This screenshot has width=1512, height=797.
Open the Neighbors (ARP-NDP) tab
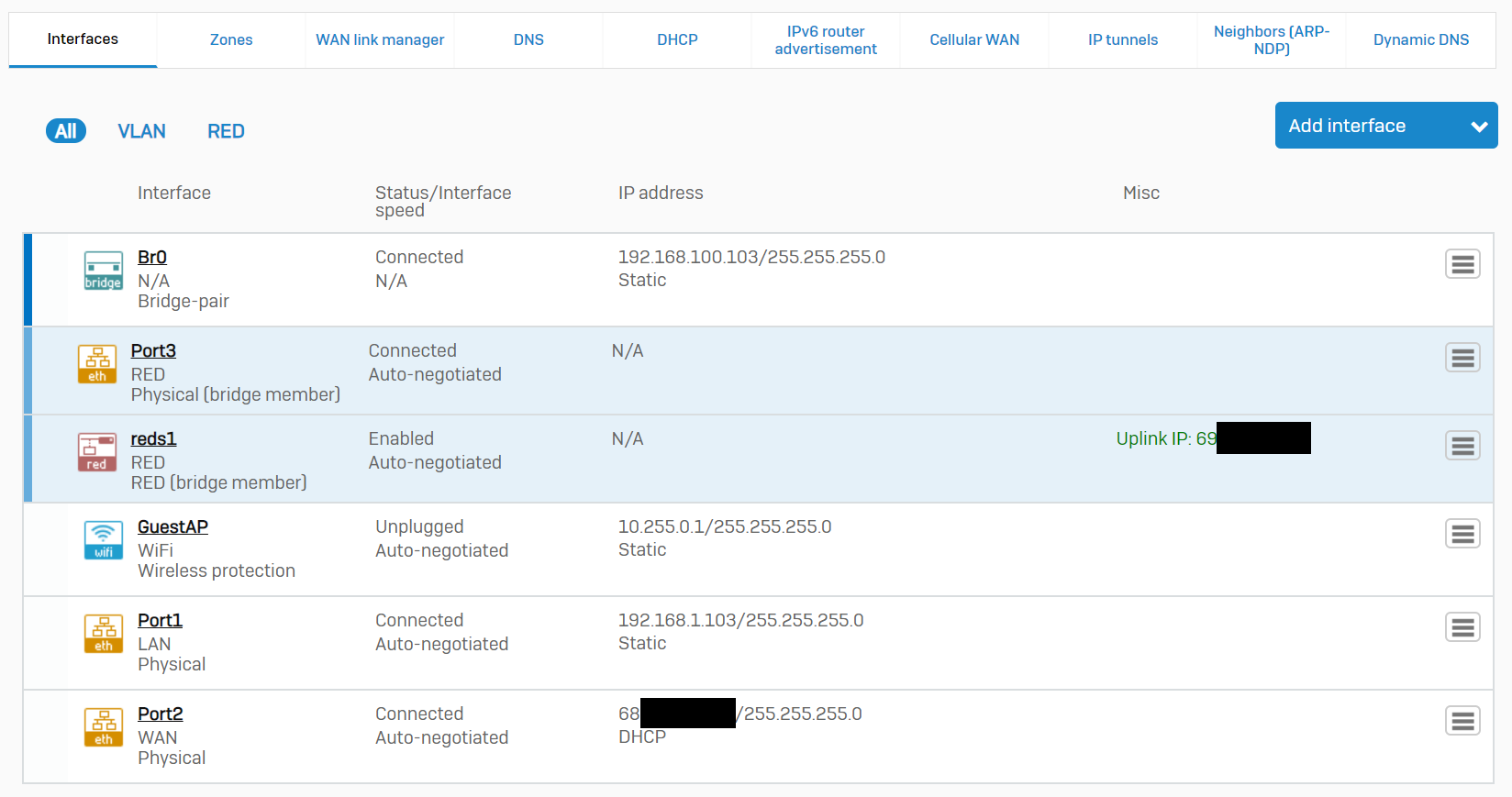click(x=1272, y=39)
